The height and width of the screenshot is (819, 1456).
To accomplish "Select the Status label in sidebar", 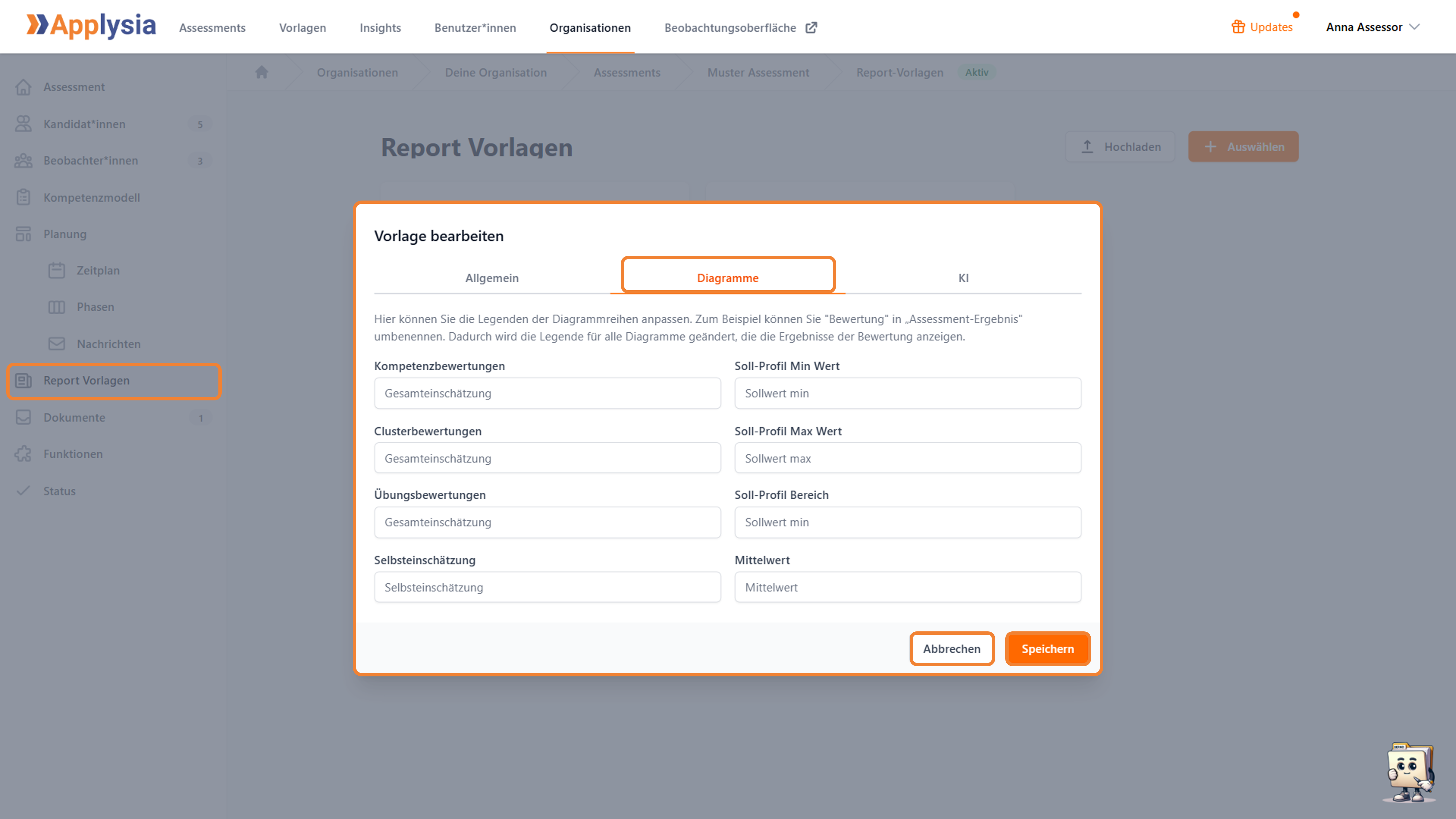I will coord(59,491).
